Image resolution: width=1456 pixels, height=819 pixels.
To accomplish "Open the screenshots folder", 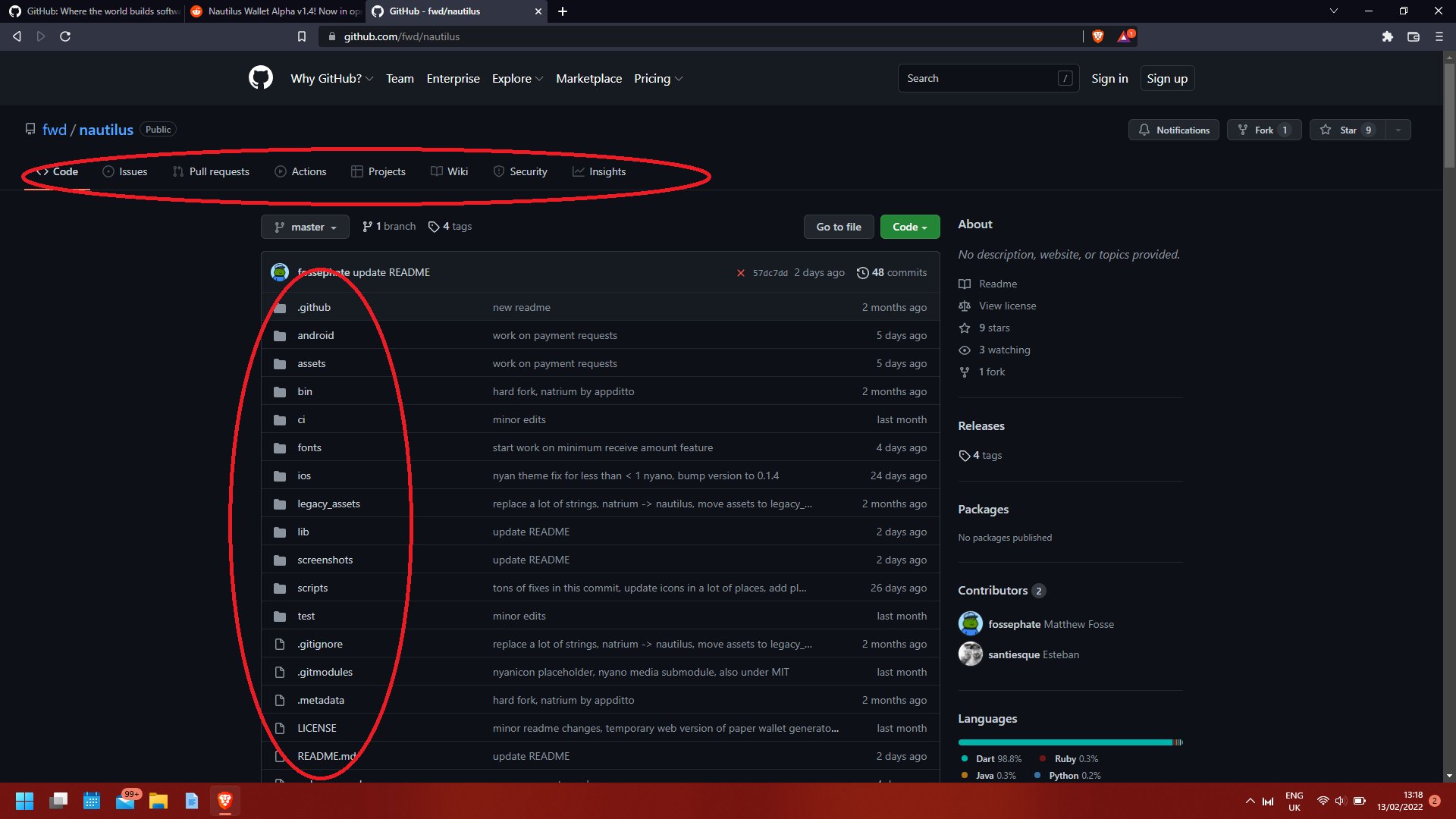I will 325,560.
